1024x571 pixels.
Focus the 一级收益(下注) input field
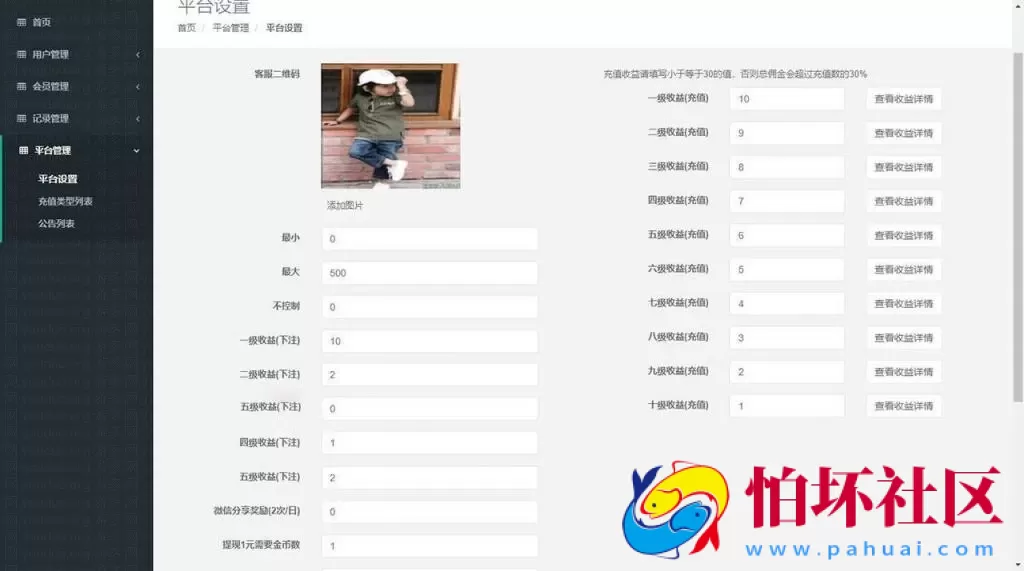click(x=430, y=340)
